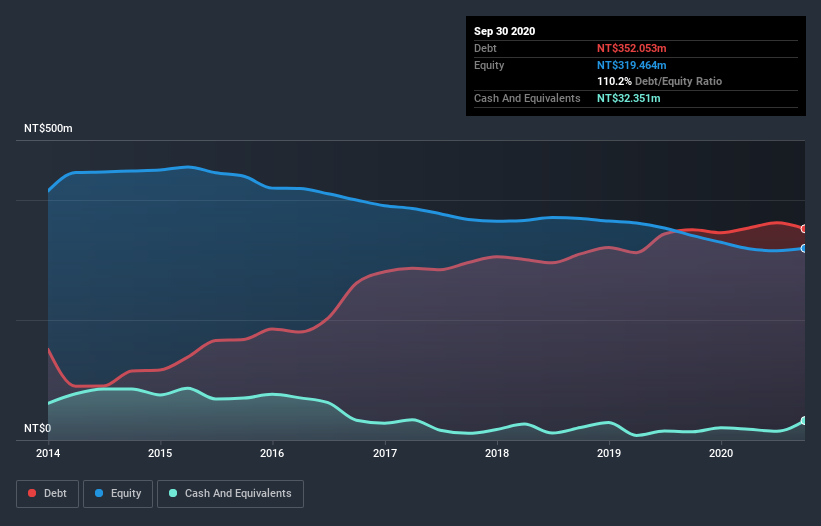Click the 2016 x-axis label
The width and height of the screenshot is (821, 526).
click(272, 453)
